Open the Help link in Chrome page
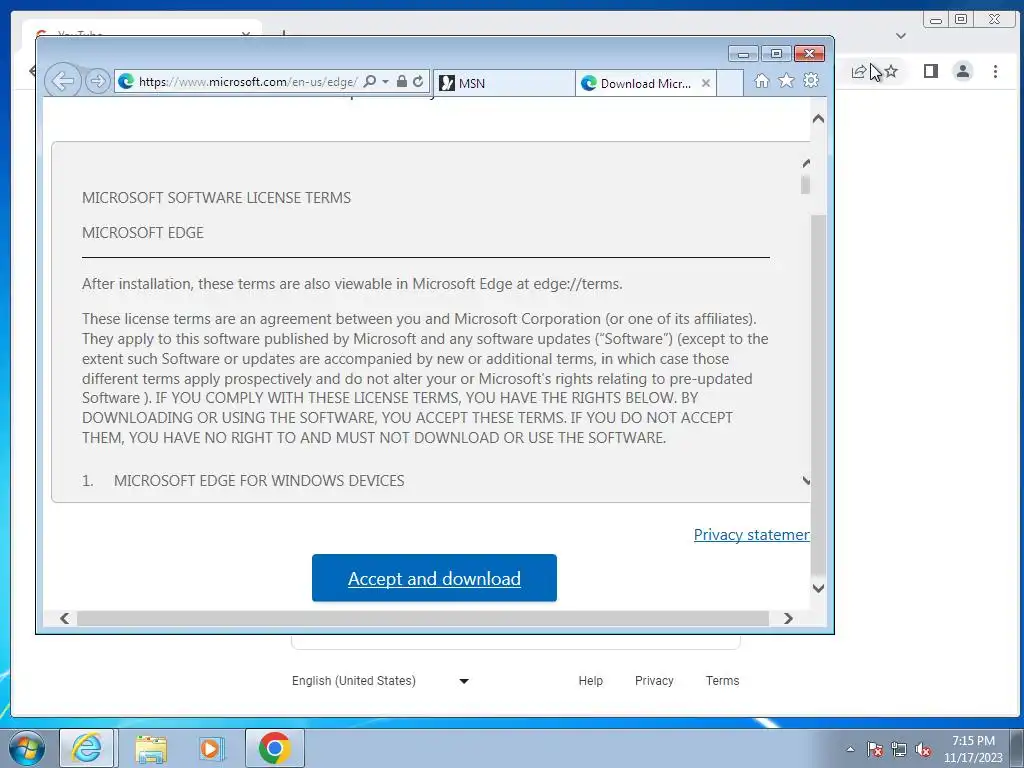This screenshot has height=768, width=1024. click(590, 680)
